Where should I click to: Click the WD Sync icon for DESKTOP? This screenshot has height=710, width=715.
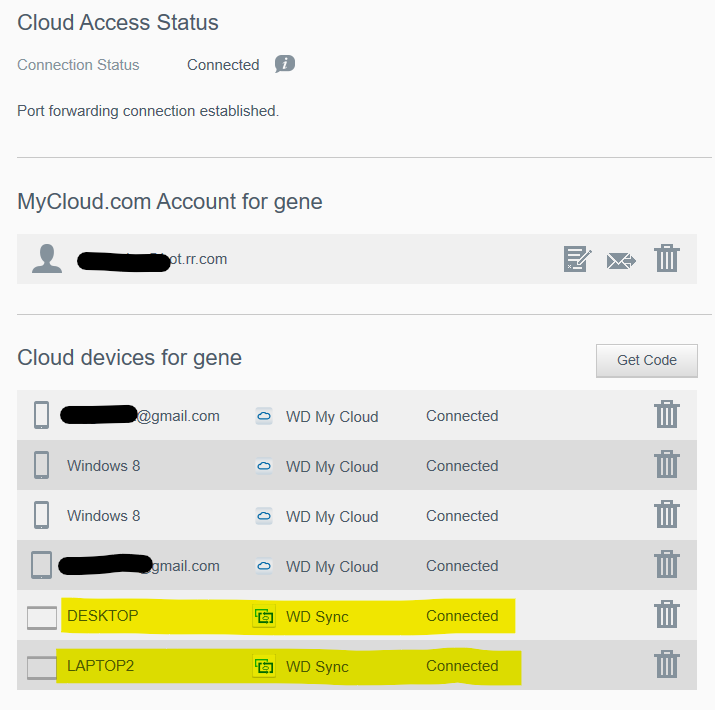click(264, 616)
